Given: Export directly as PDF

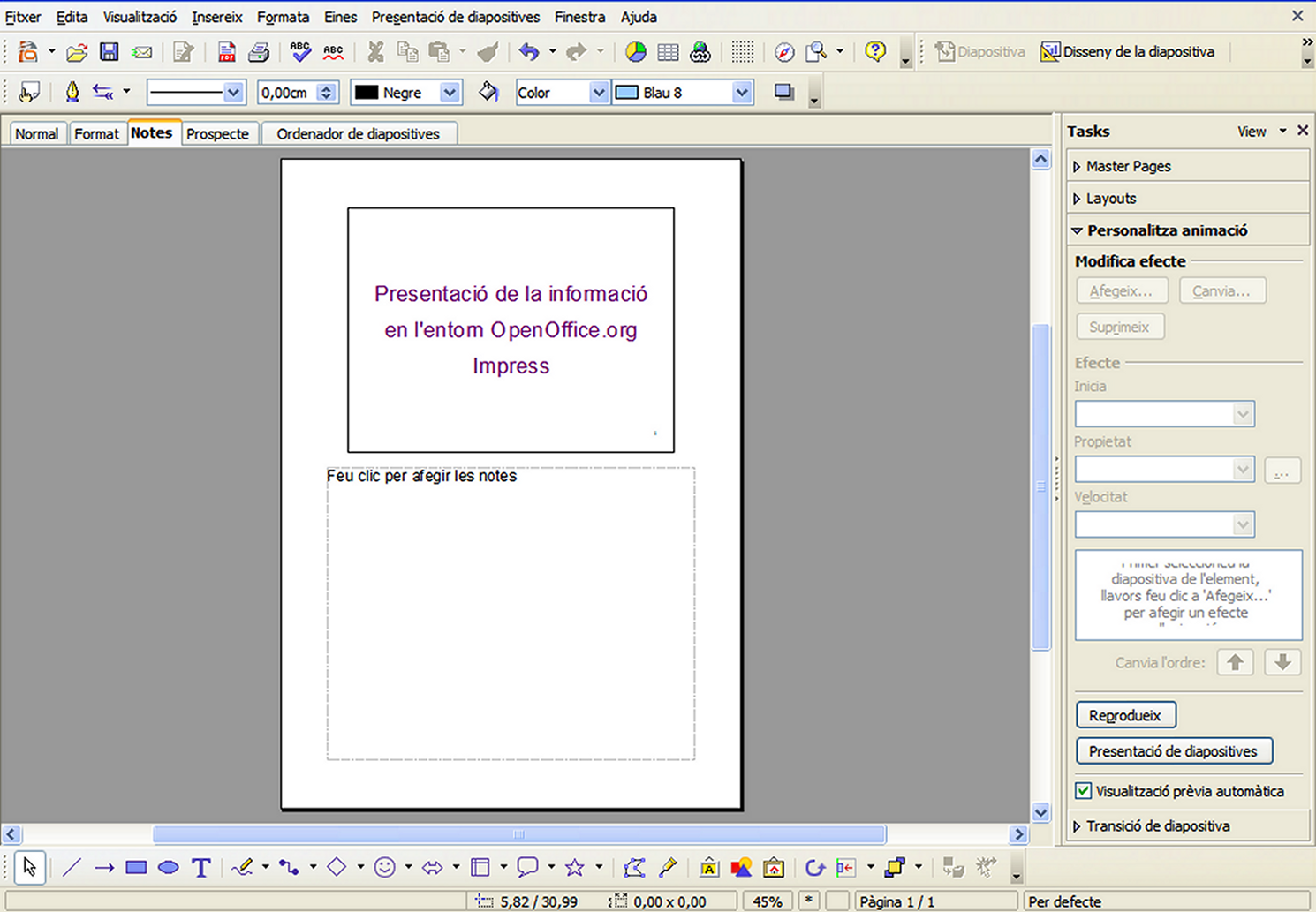Looking at the screenshot, I should (x=227, y=52).
